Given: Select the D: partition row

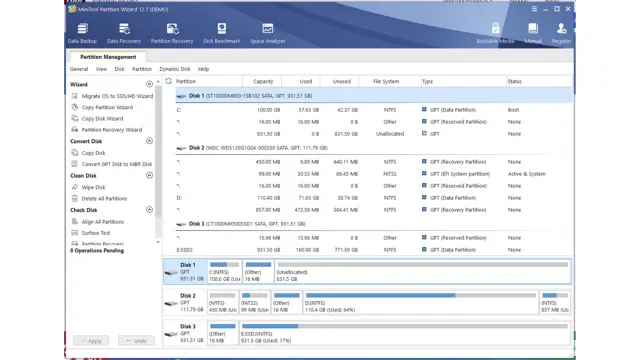Looking at the screenshot, I should point(373,198).
